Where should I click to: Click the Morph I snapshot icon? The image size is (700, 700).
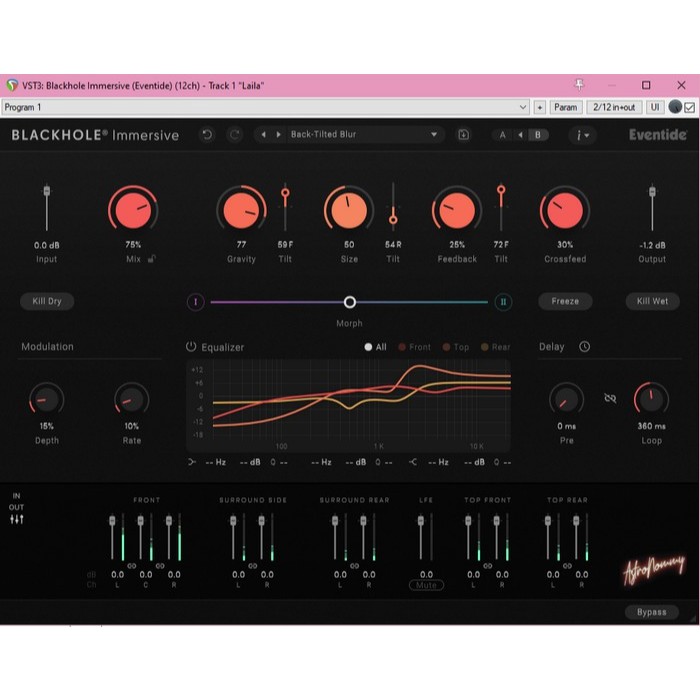tap(196, 302)
